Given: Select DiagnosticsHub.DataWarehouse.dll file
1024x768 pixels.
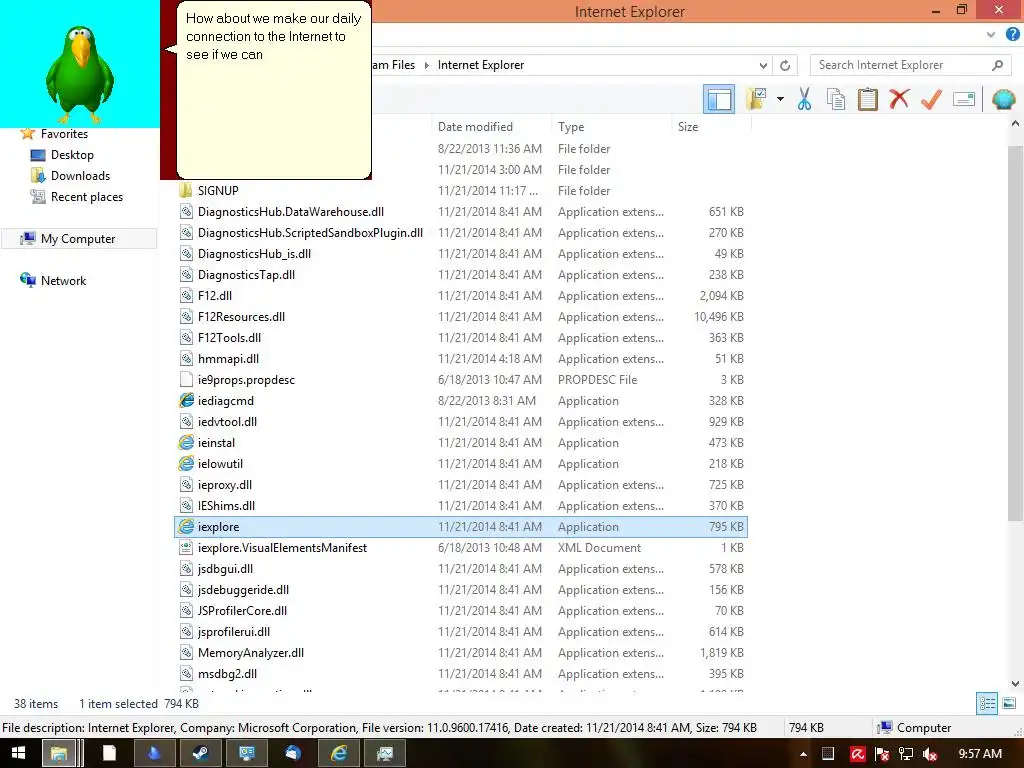Looking at the screenshot, I should point(461,212).
